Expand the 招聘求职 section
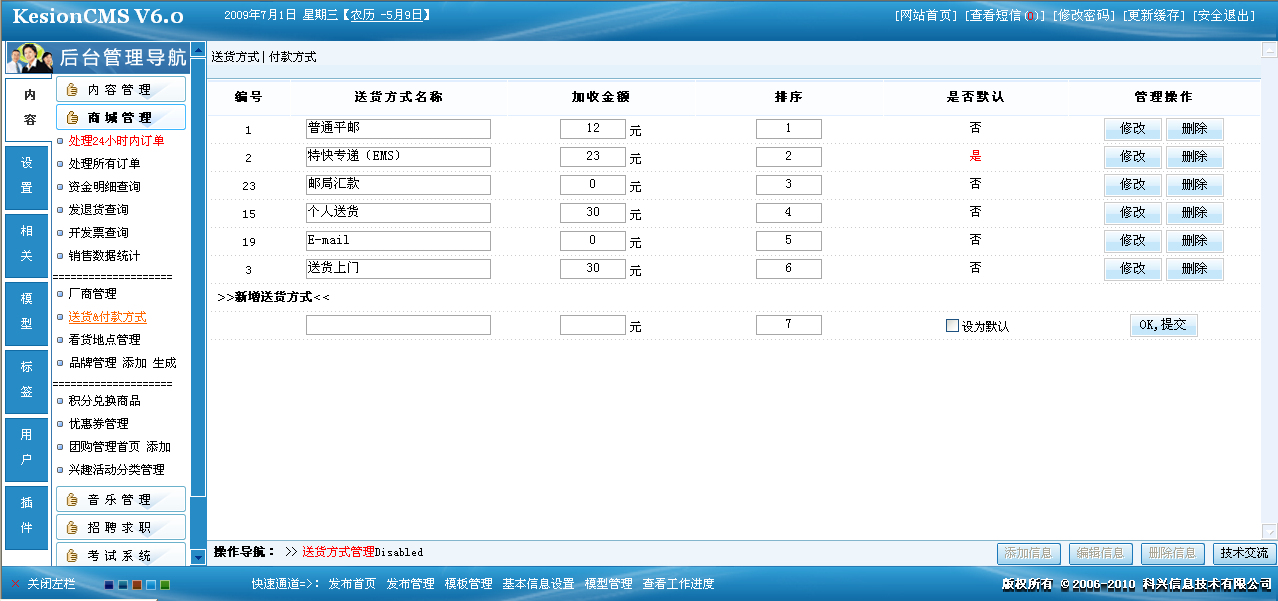 click(x=120, y=528)
